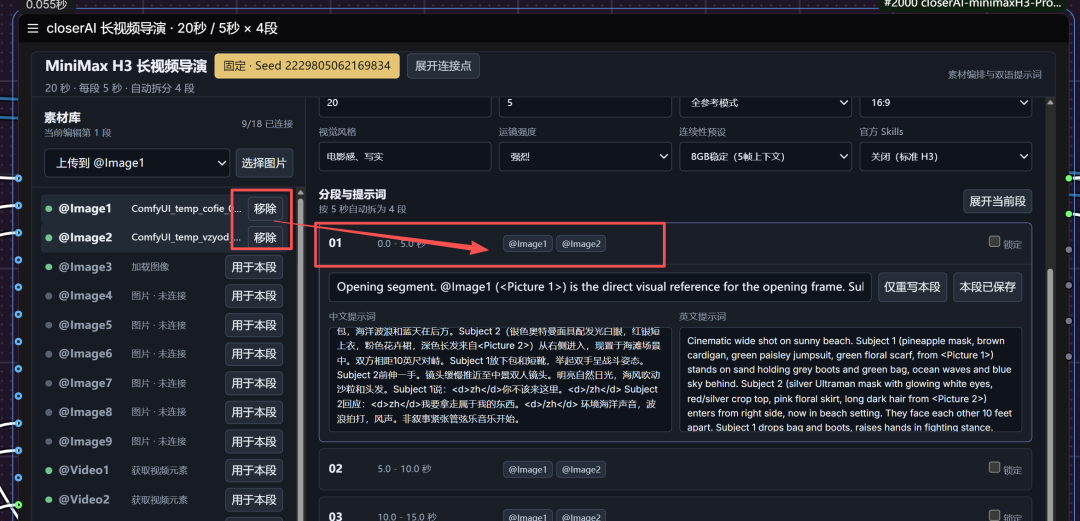Click the 本段已保存 button

click(988, 287)
